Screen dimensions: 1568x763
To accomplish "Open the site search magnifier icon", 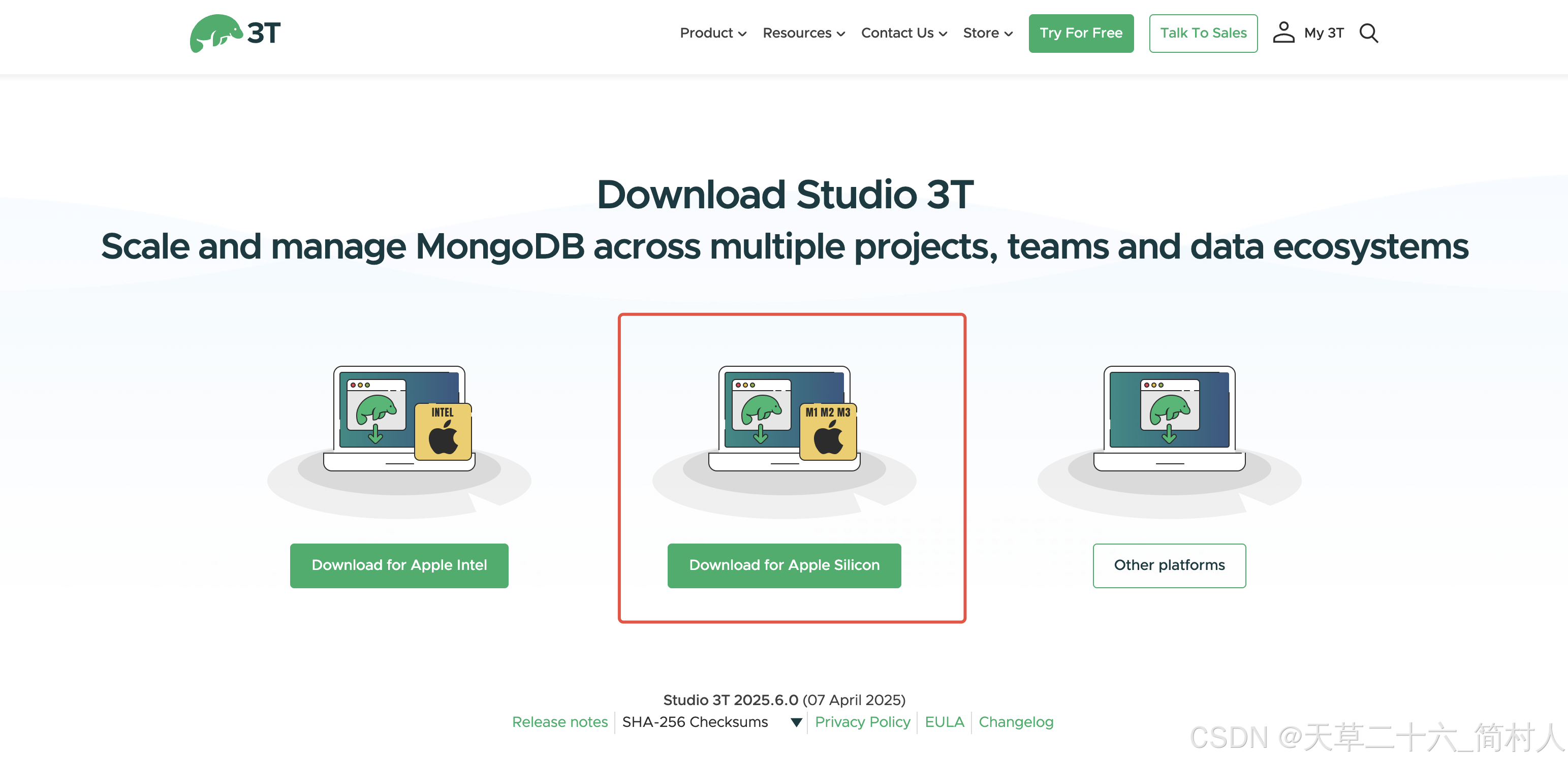I will 1368,33.
